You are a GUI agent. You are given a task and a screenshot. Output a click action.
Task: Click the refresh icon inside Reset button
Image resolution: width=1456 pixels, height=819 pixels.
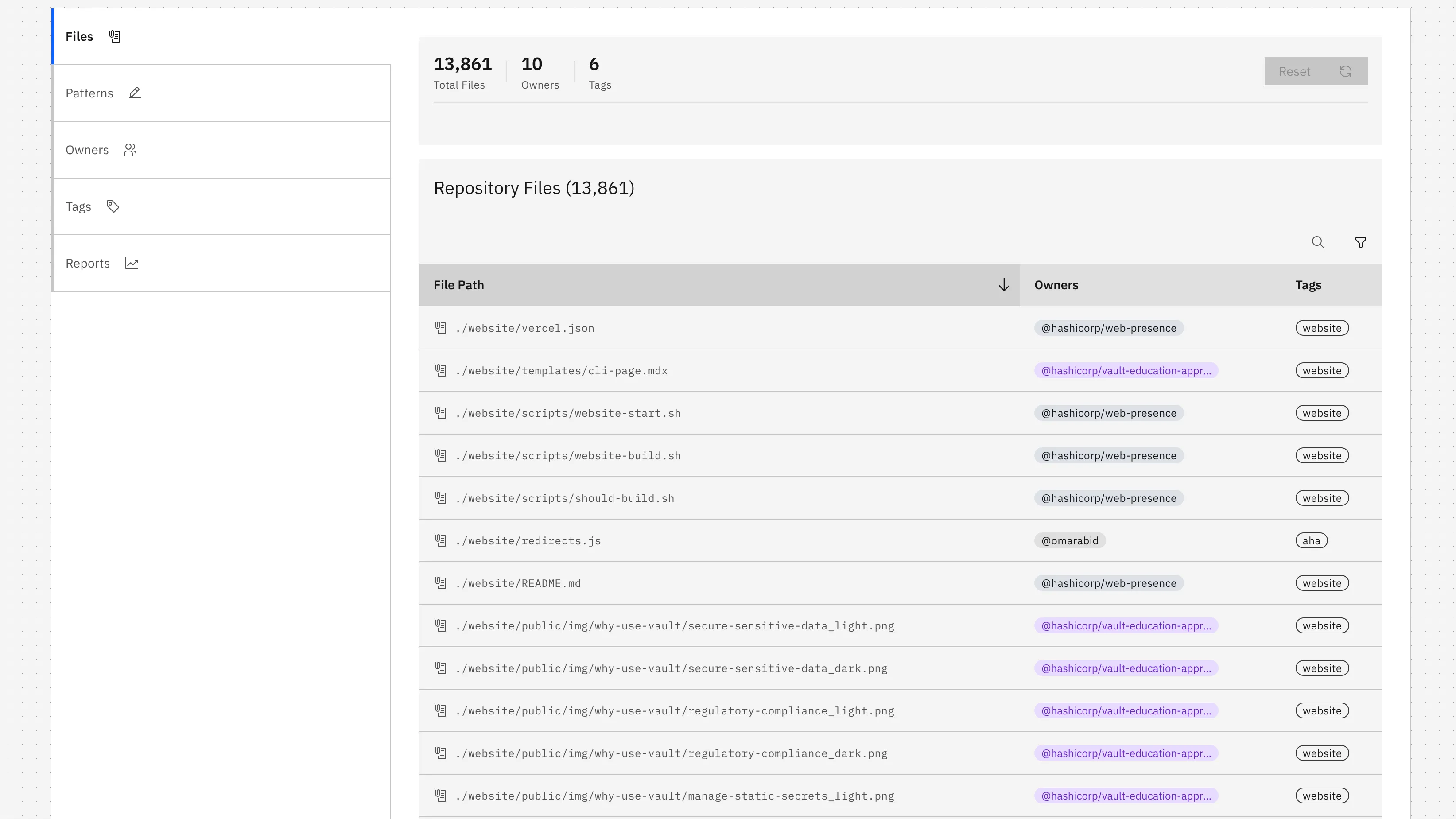click(1346, 71)
